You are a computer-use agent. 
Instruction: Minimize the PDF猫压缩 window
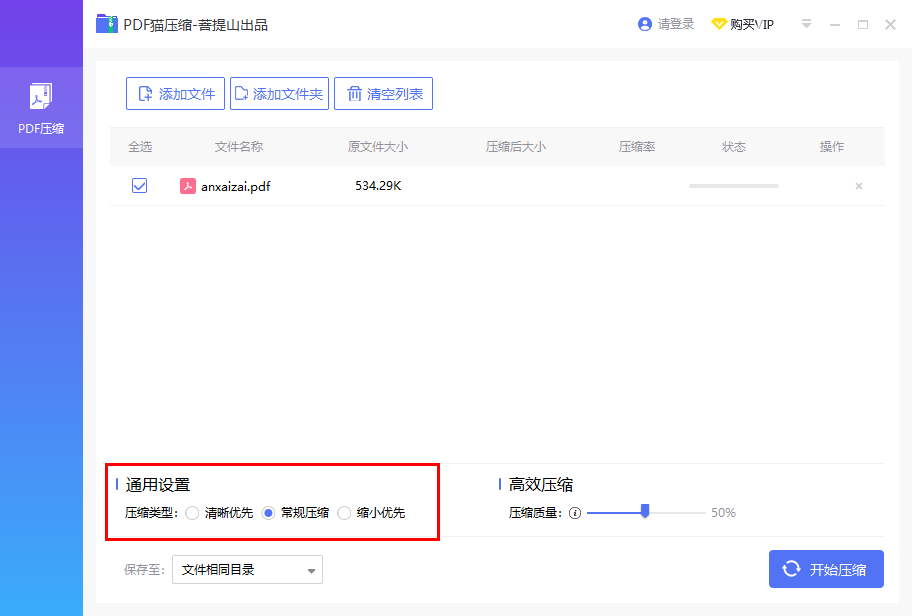835,25
